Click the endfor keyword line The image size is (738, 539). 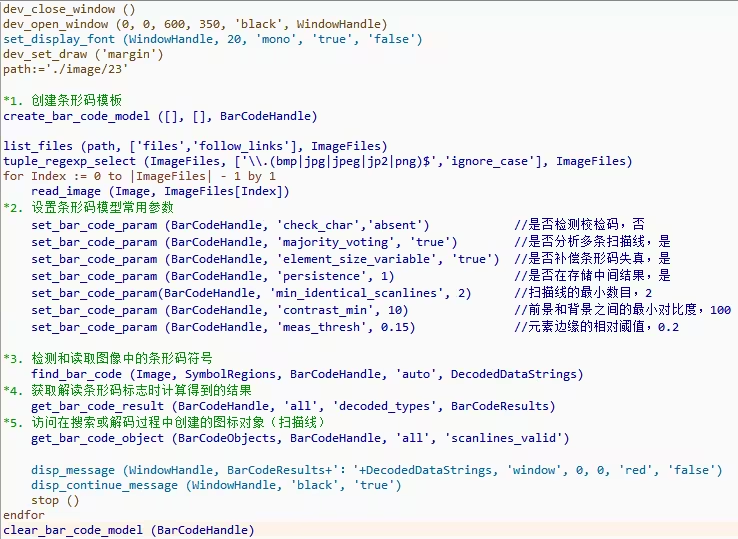pyautogui.click(x=24, y=515)
